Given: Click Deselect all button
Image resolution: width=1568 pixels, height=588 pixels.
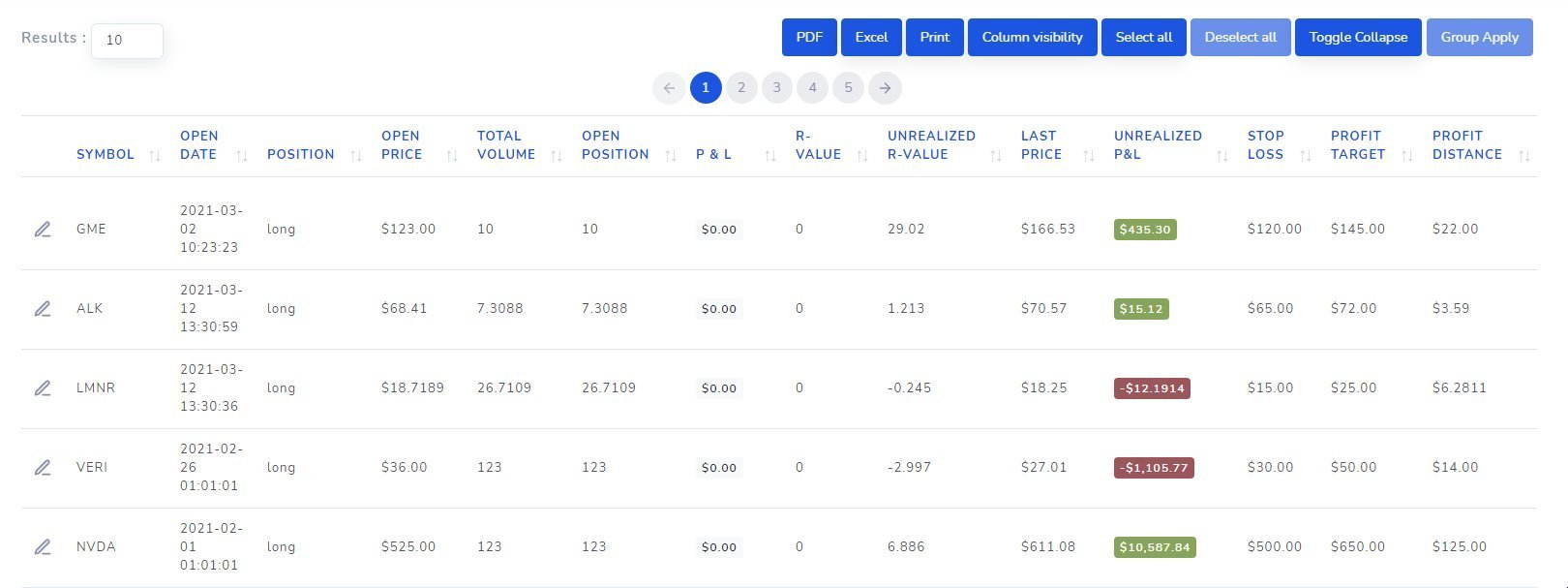Looking at the screenshot, I should (1241, 37).
